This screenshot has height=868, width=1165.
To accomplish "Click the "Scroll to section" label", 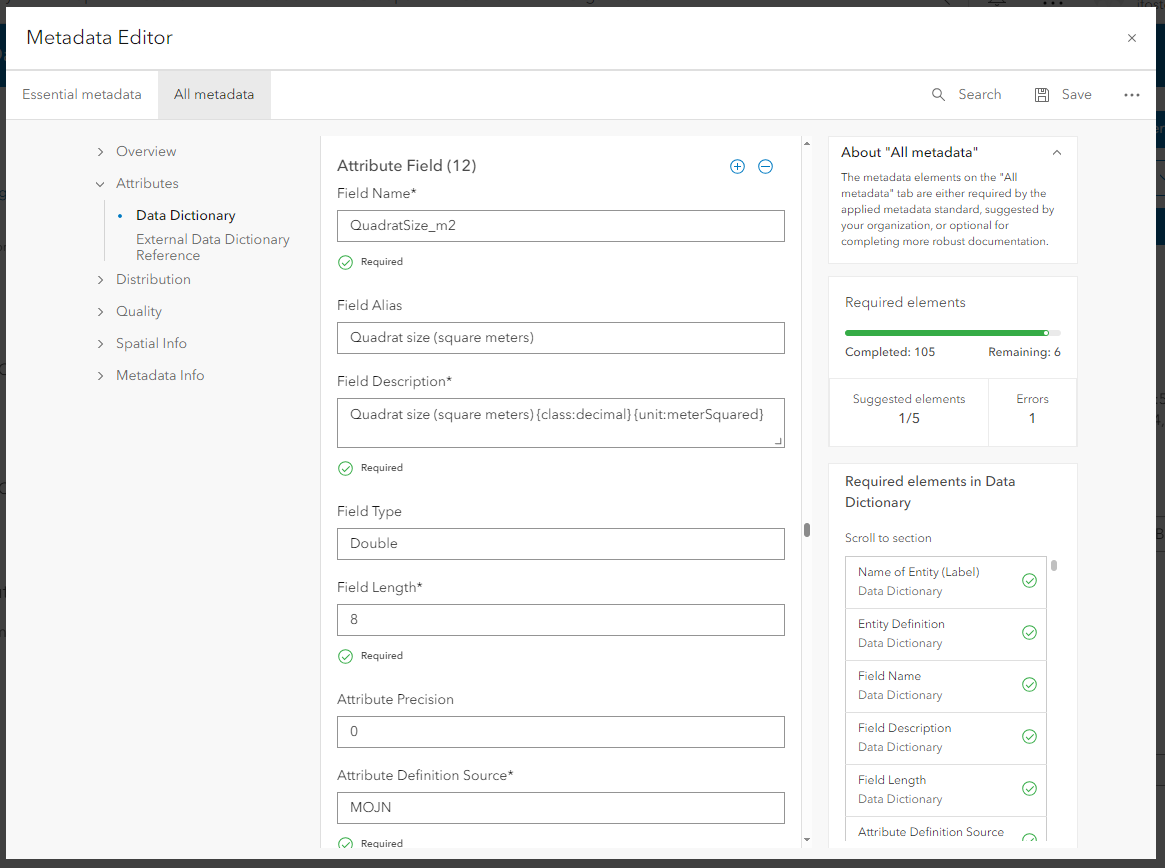I will point(888,538).
